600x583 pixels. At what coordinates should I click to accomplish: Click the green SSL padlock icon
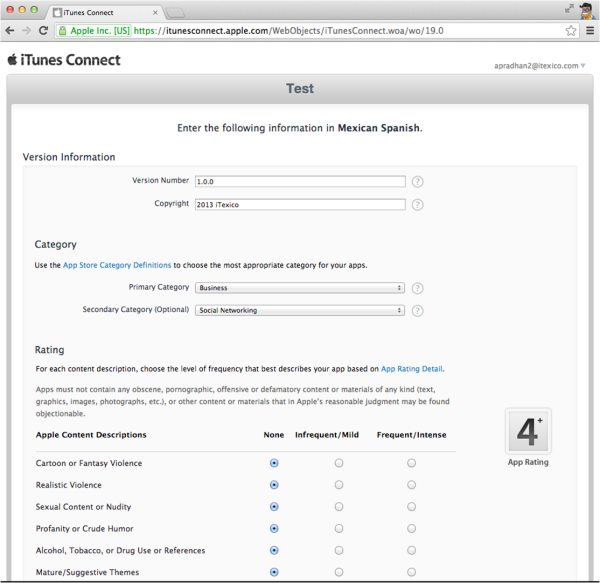[x=62, y=31]
